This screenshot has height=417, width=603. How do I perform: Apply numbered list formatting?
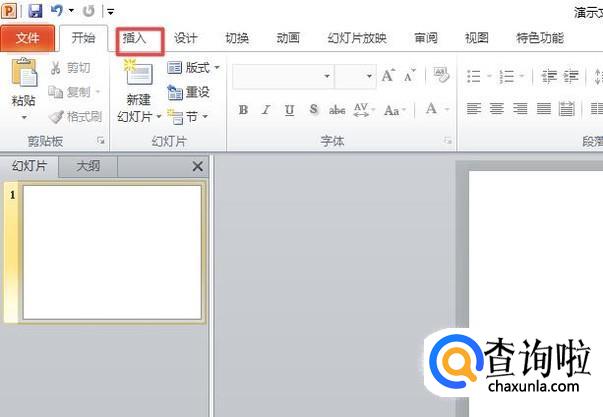[x=507, y=76]
